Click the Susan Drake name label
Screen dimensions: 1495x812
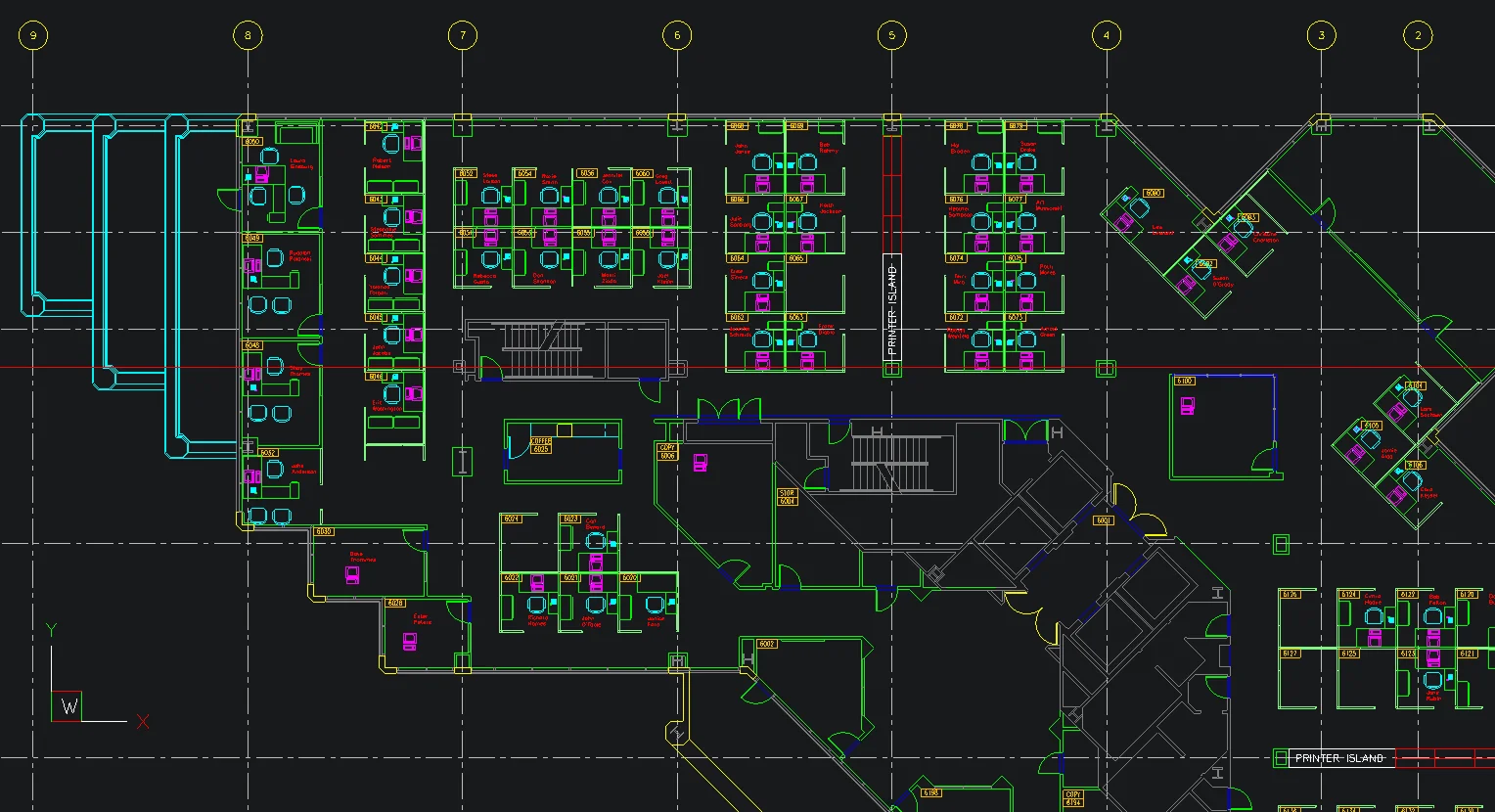tap(1028, 147)
